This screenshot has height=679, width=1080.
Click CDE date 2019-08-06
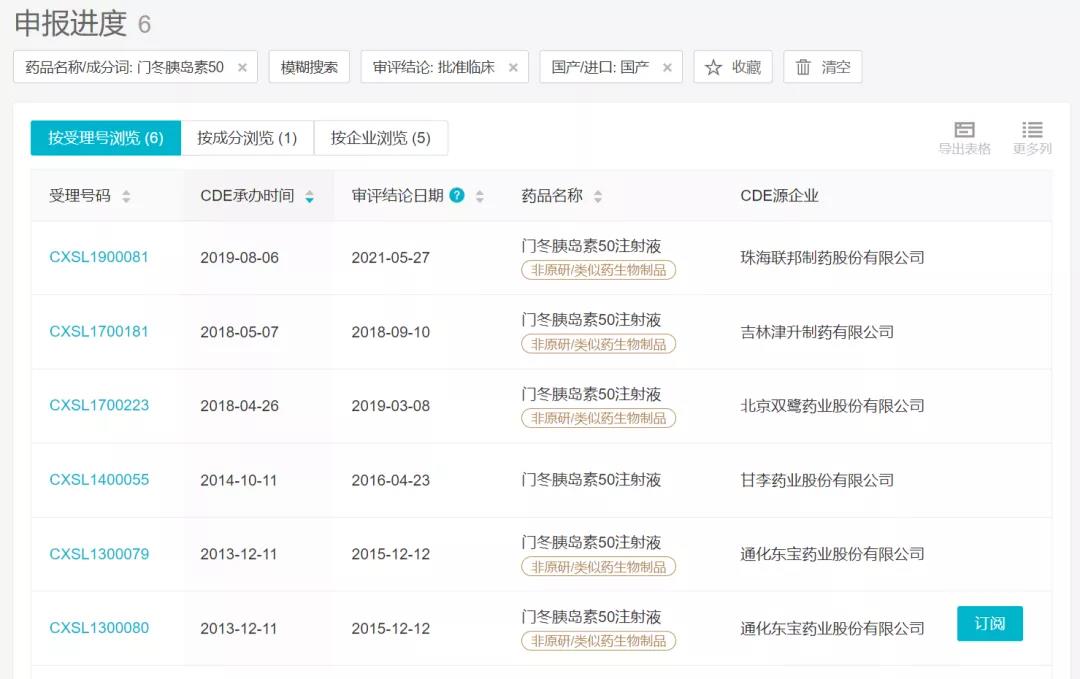[x=240, y=258]
